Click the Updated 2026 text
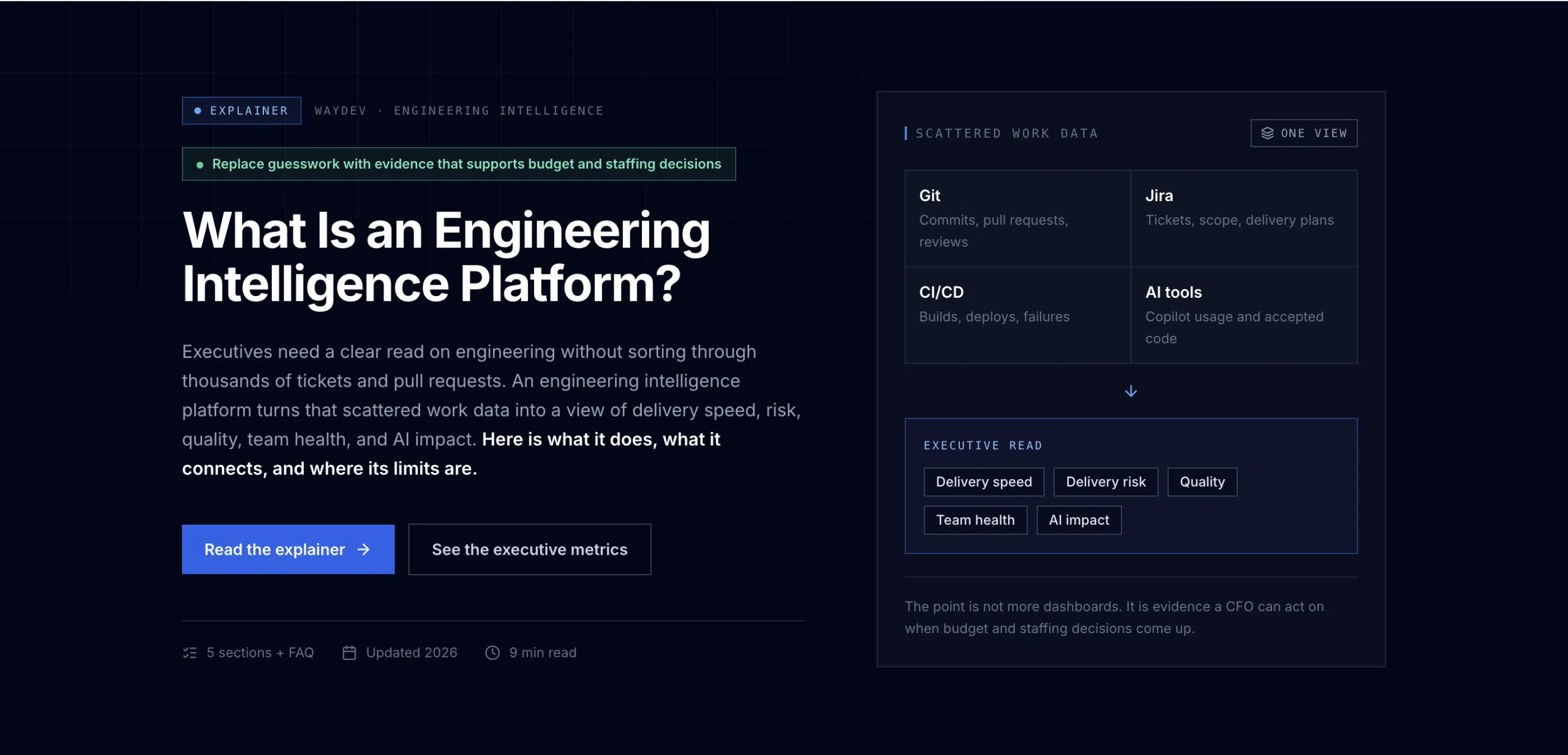This screenshot has height=755, width=1568. coord(412,653)
